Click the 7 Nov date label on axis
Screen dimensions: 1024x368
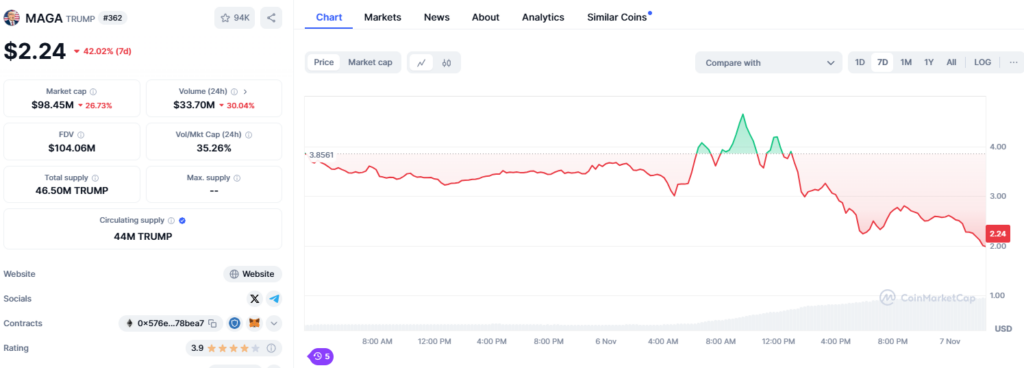949,341
